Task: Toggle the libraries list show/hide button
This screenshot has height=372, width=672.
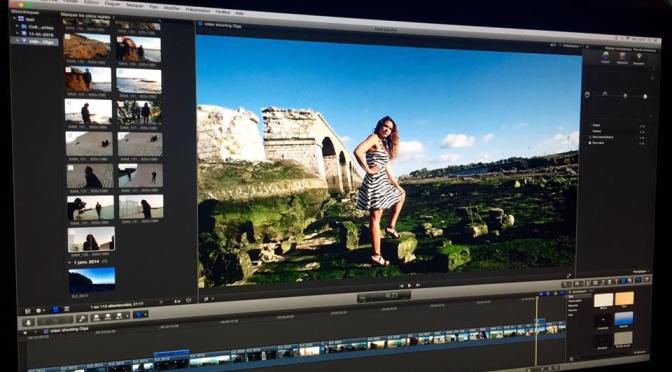Action: click(x=28, y=311)
